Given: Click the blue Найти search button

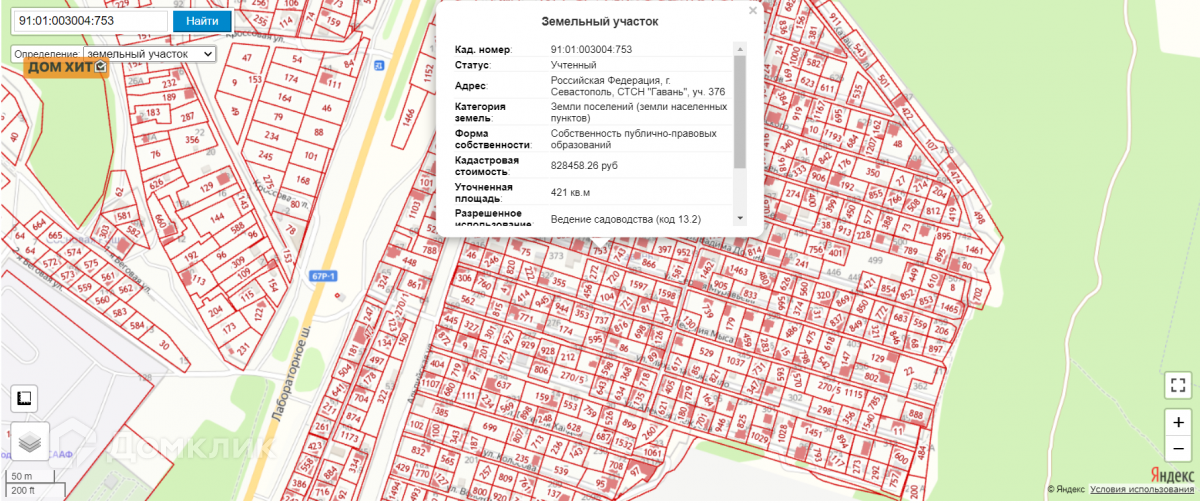Looking at the screenshot, I should [202, 21].
